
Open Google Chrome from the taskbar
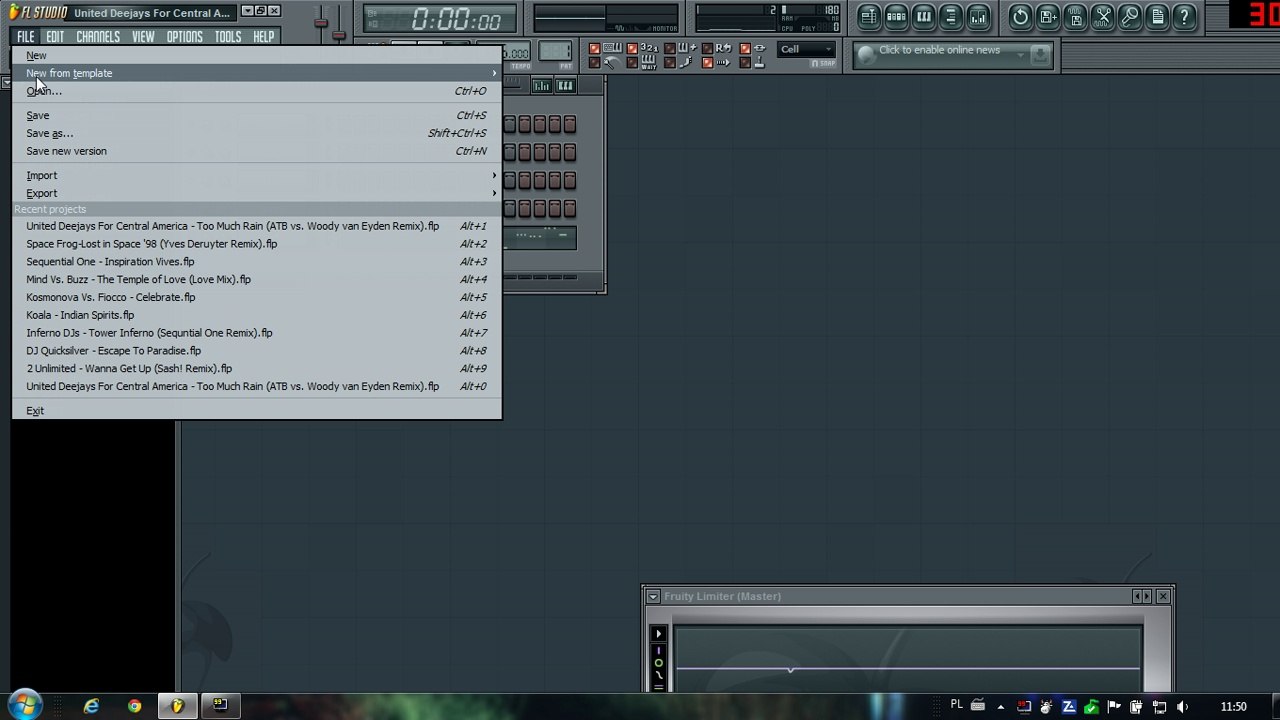coord(134,706)
